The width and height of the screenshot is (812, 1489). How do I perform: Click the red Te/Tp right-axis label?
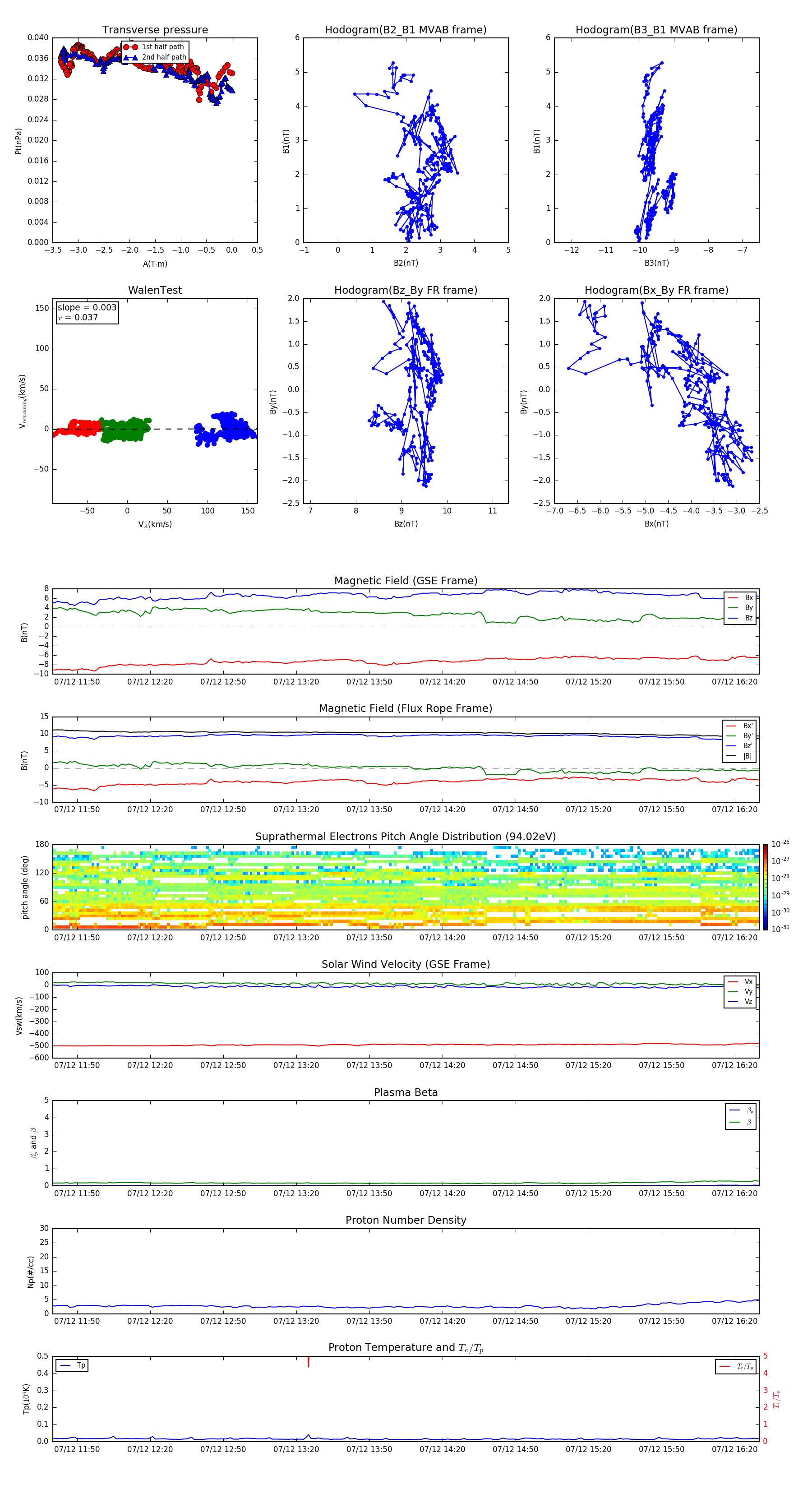(776, 1399)
